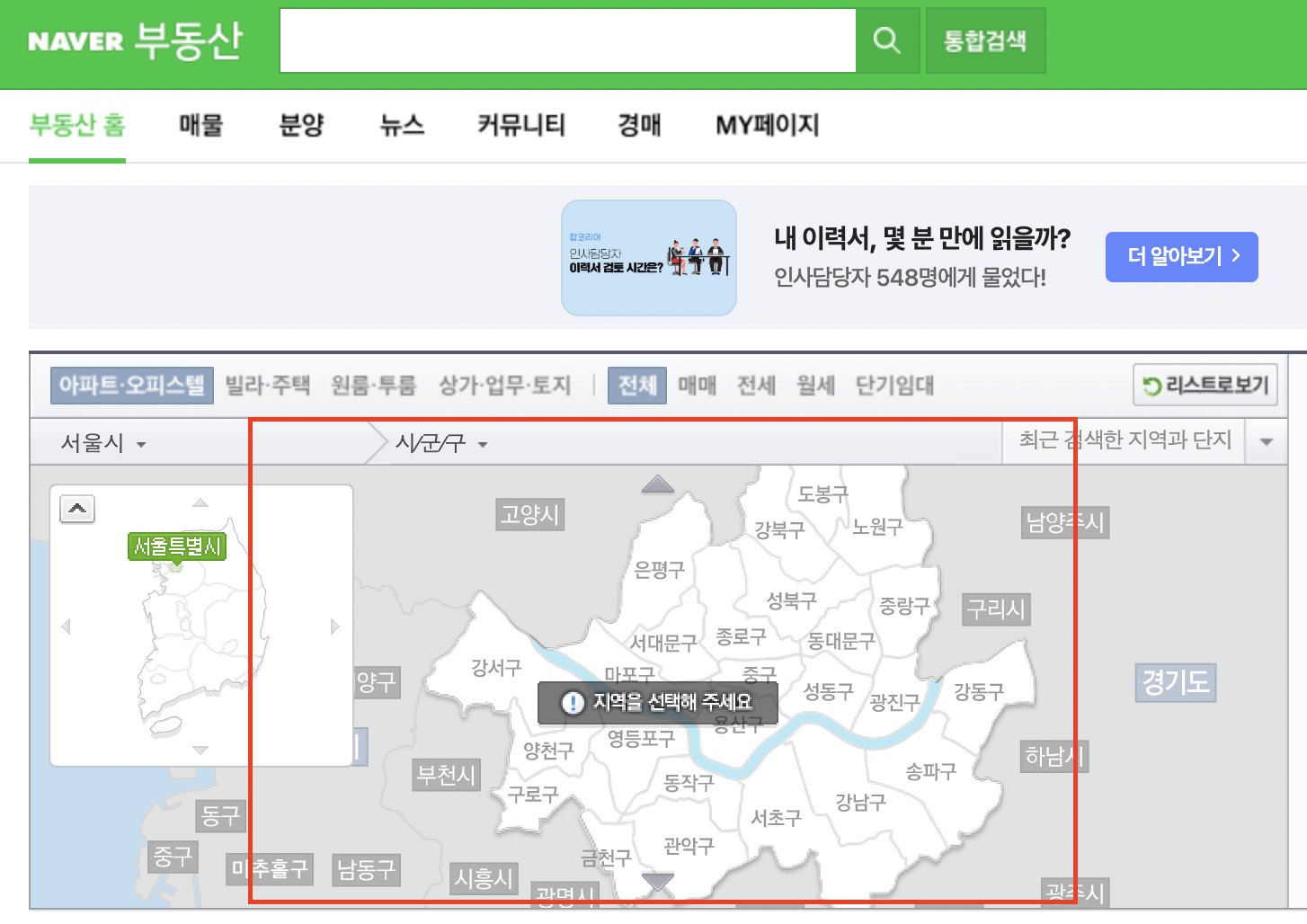
Task: Select 단기임대 deal type filter
Action: pos(895,386)
